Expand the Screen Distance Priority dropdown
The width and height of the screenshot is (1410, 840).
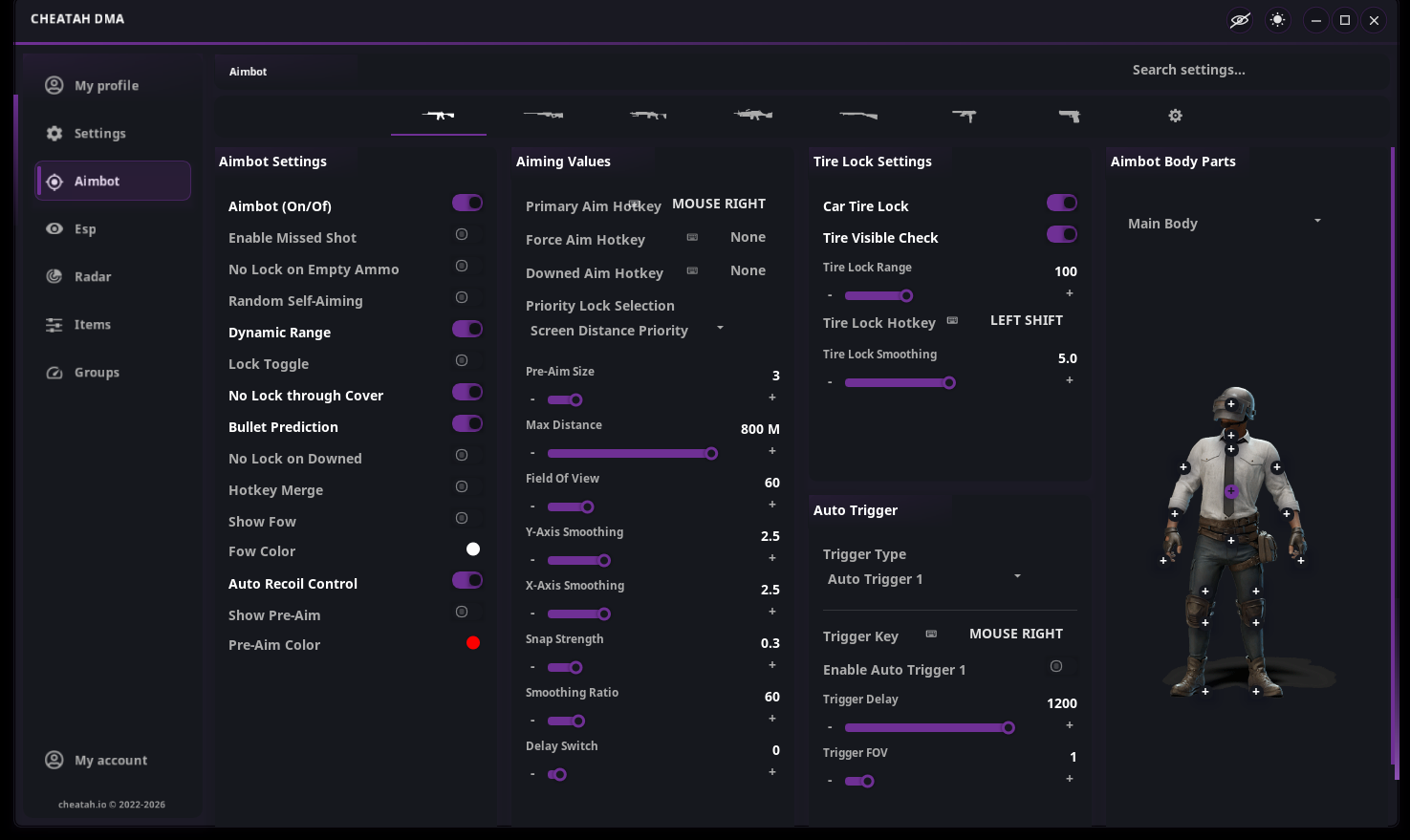[x=626, y=330]
